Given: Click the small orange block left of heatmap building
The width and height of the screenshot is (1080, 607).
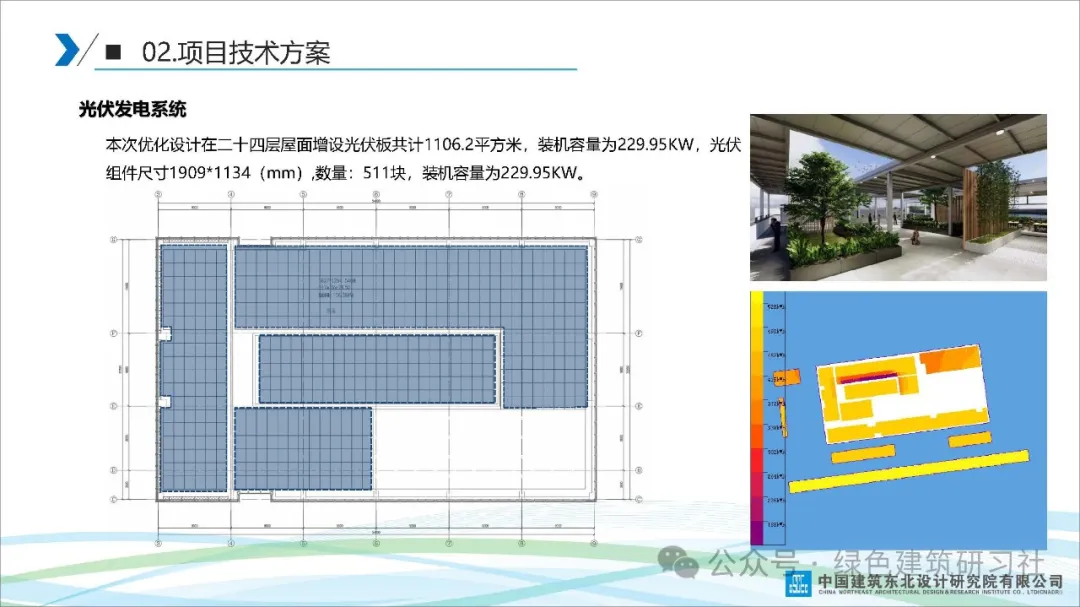Looking at the screenshot, I should click(788, 378).
